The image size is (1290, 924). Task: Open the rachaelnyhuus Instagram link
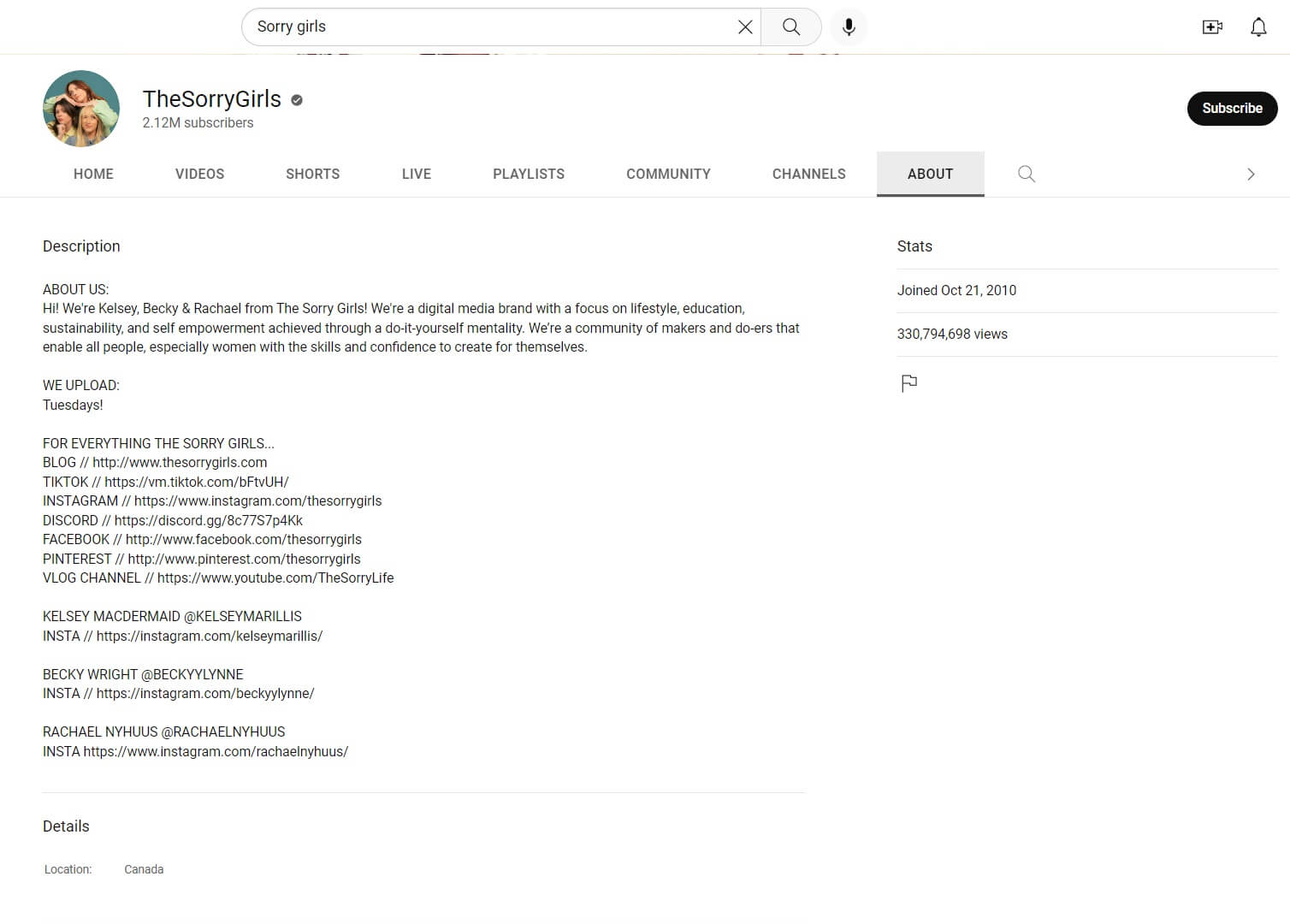(x=216, y=752)
